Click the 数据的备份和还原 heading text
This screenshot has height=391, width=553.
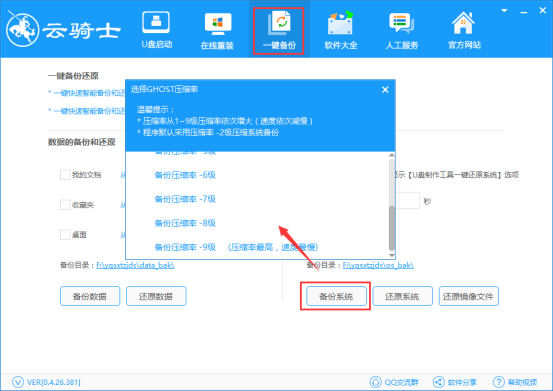[82, 142]
